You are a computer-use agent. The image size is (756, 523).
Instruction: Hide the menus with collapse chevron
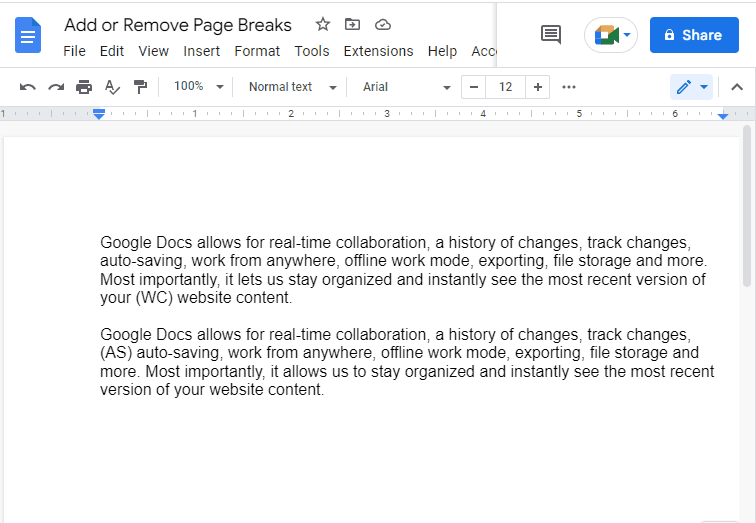pos(737,87)
